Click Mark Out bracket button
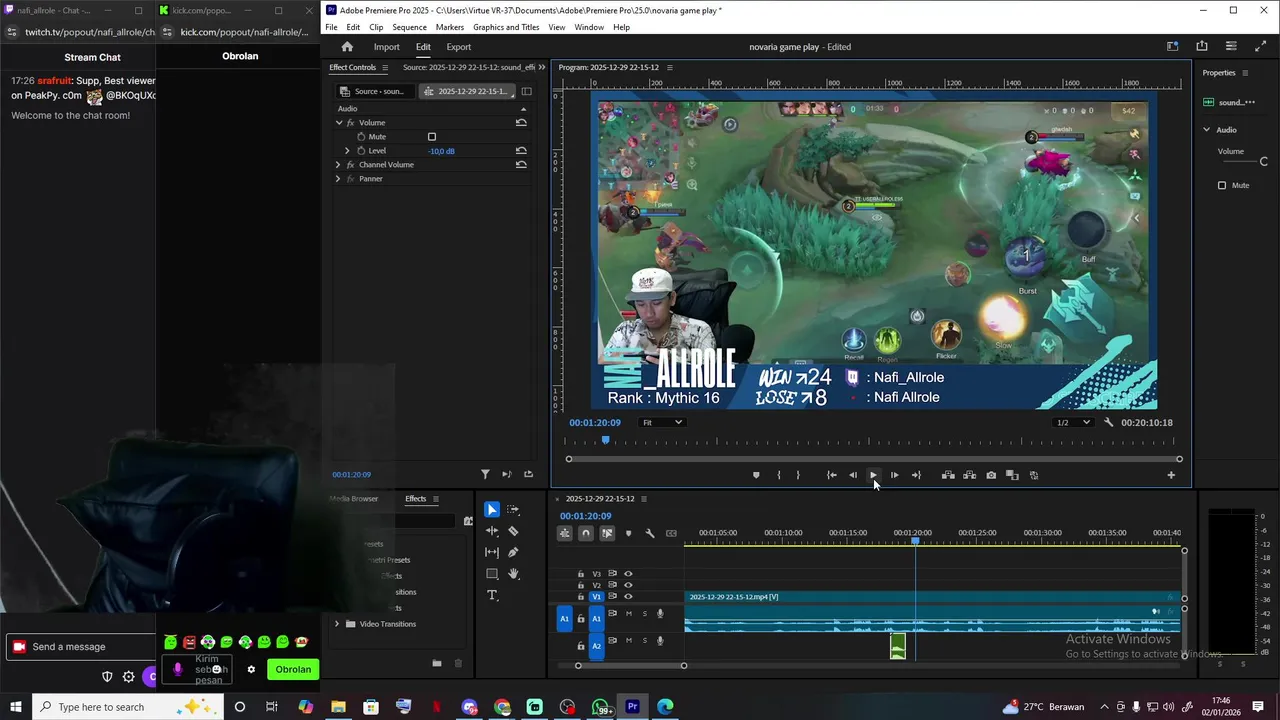Viewport: 1280px width, 720px height. (798, 475)
